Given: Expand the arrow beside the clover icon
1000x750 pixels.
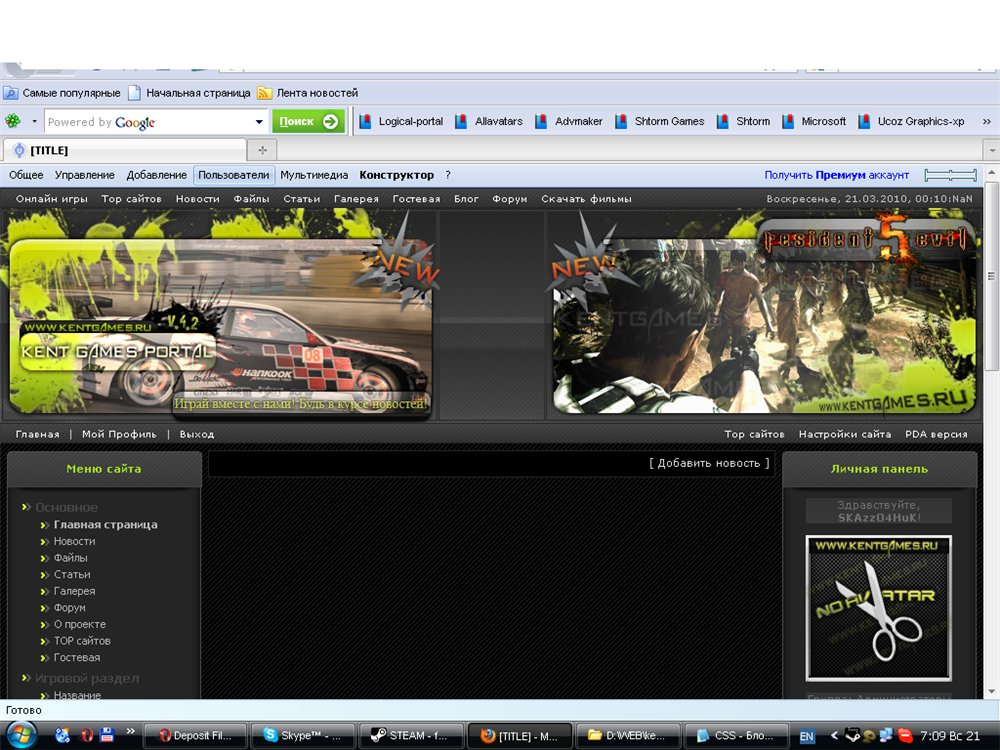Looking at the screenshot, I should [x=34, y=121].
